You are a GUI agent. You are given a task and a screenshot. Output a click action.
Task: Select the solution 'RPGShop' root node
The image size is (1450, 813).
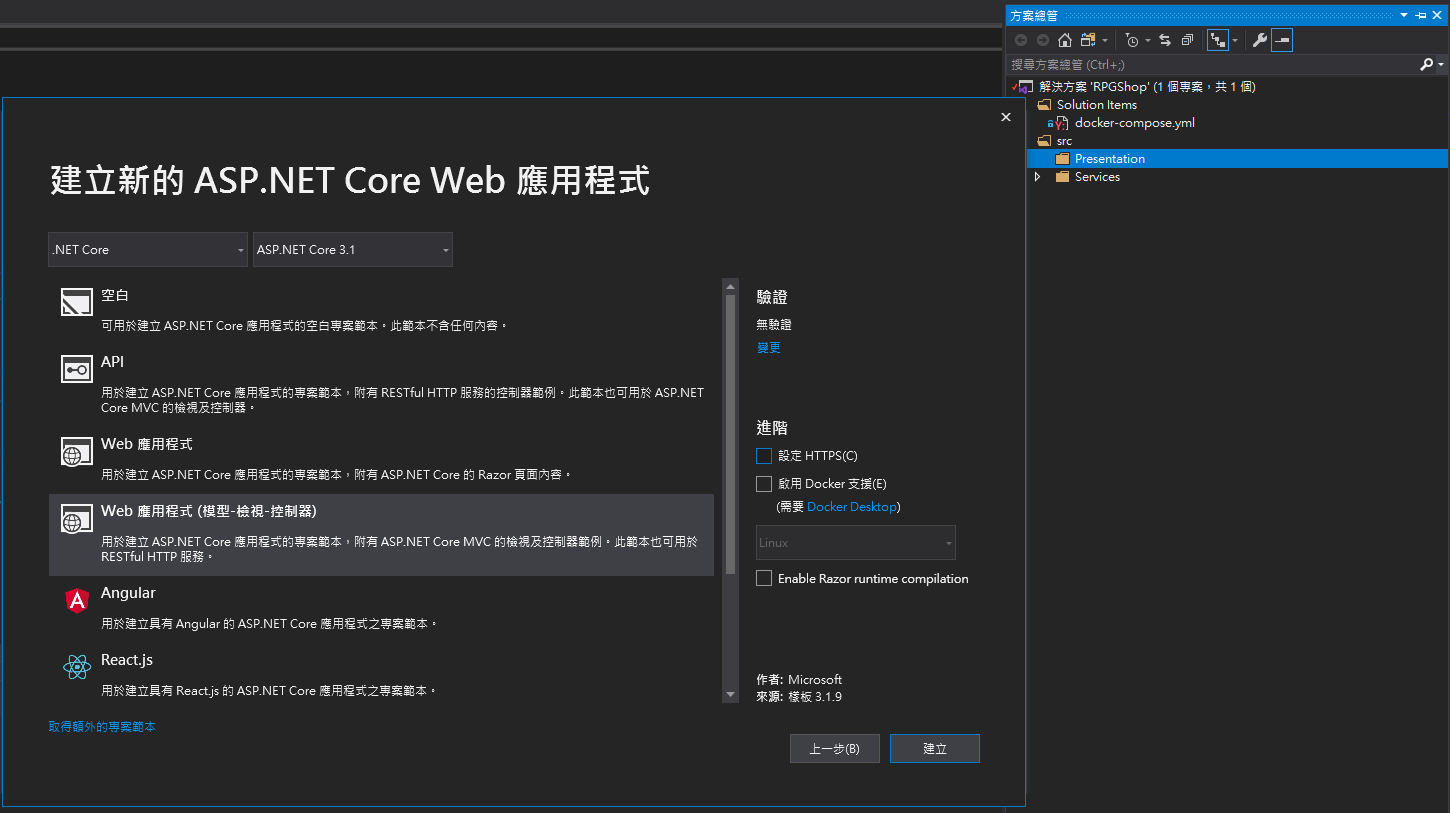(1147, 87)
